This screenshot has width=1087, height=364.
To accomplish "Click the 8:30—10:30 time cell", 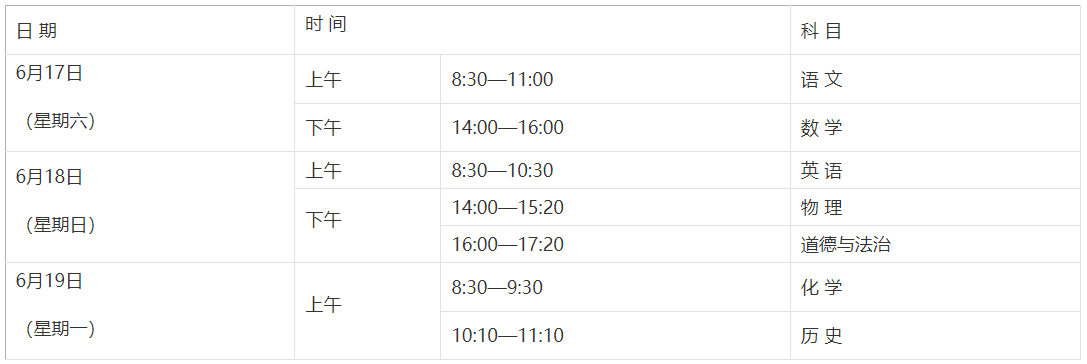I will click(615, 171).
